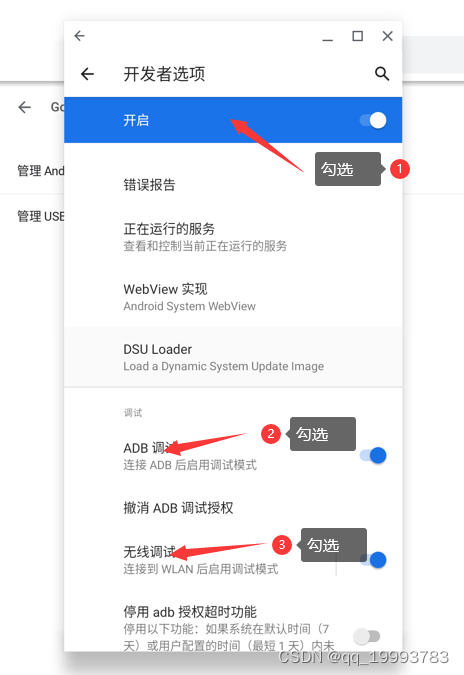Open 管理 Android settings item behind the window

40,171
